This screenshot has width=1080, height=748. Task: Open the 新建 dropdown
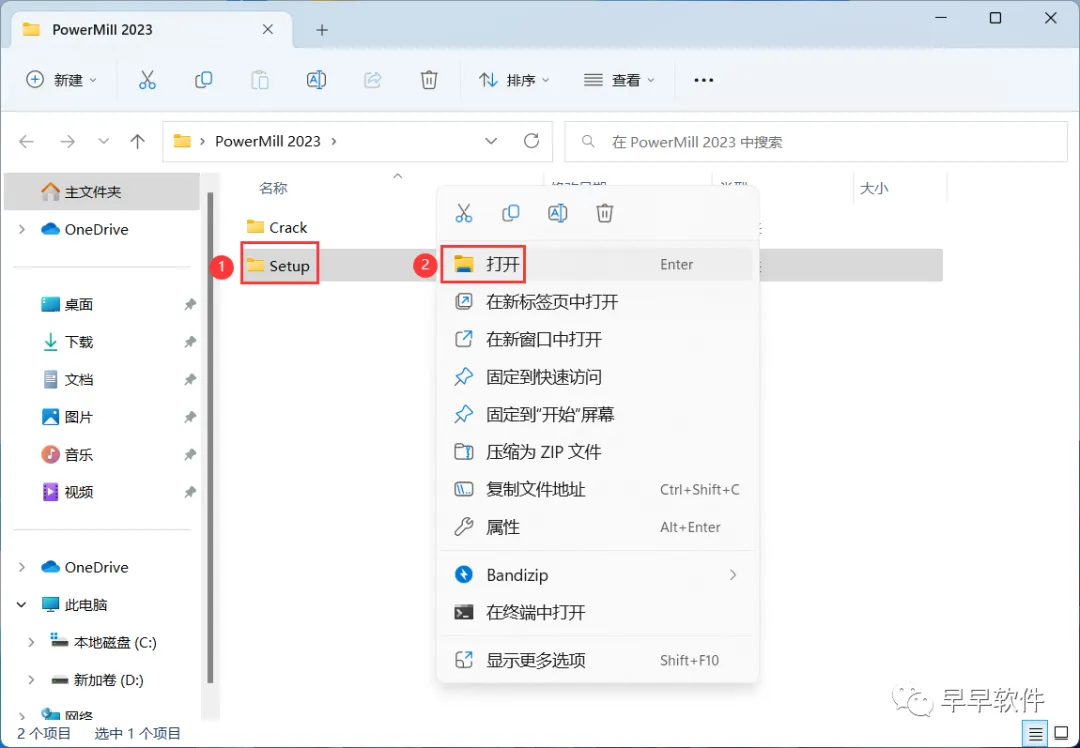click(x=61, y=80)
